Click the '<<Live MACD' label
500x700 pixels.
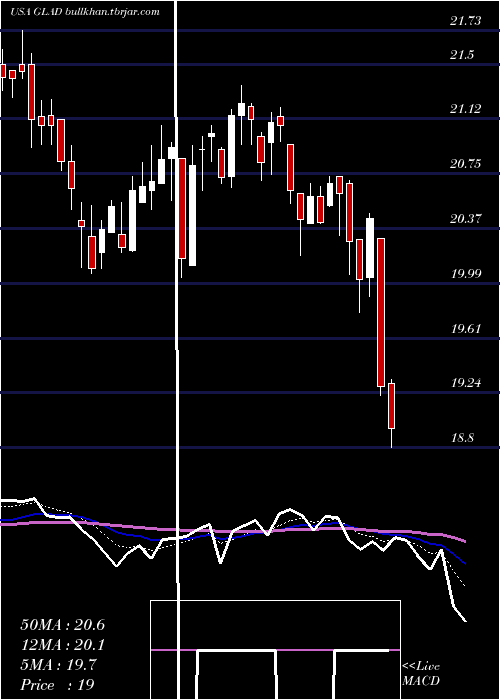[421, 674]
